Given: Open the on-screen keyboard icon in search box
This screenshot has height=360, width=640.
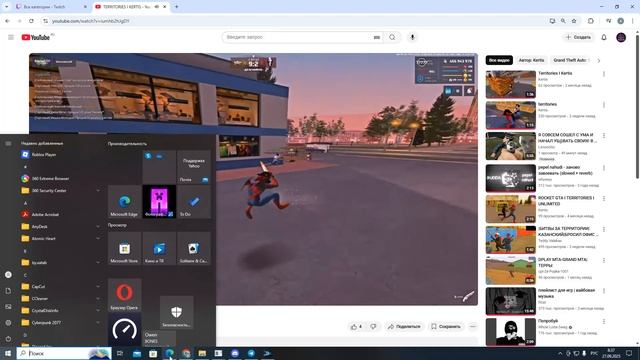Looking at the screenshot, I should pyautogui.click(x=377, y=37).
